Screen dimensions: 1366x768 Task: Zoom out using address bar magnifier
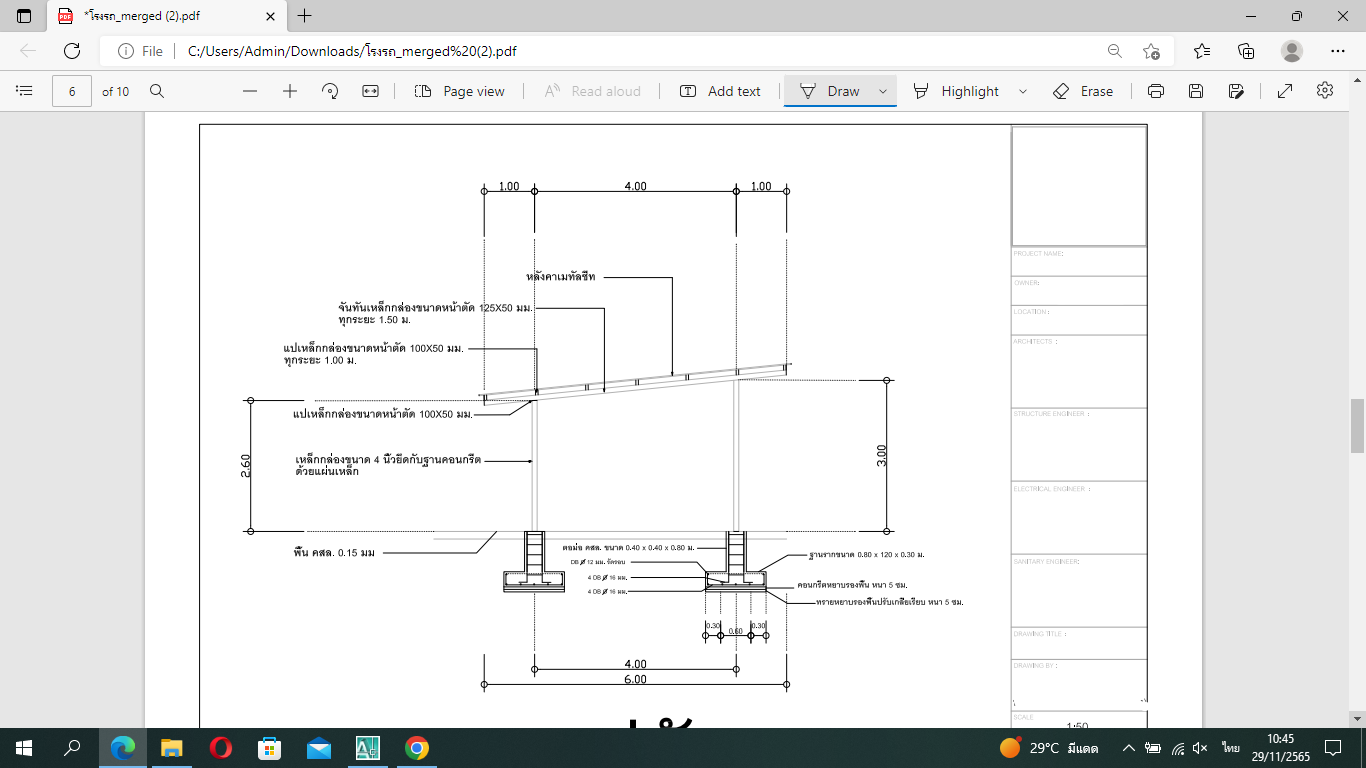(1114, 51)
